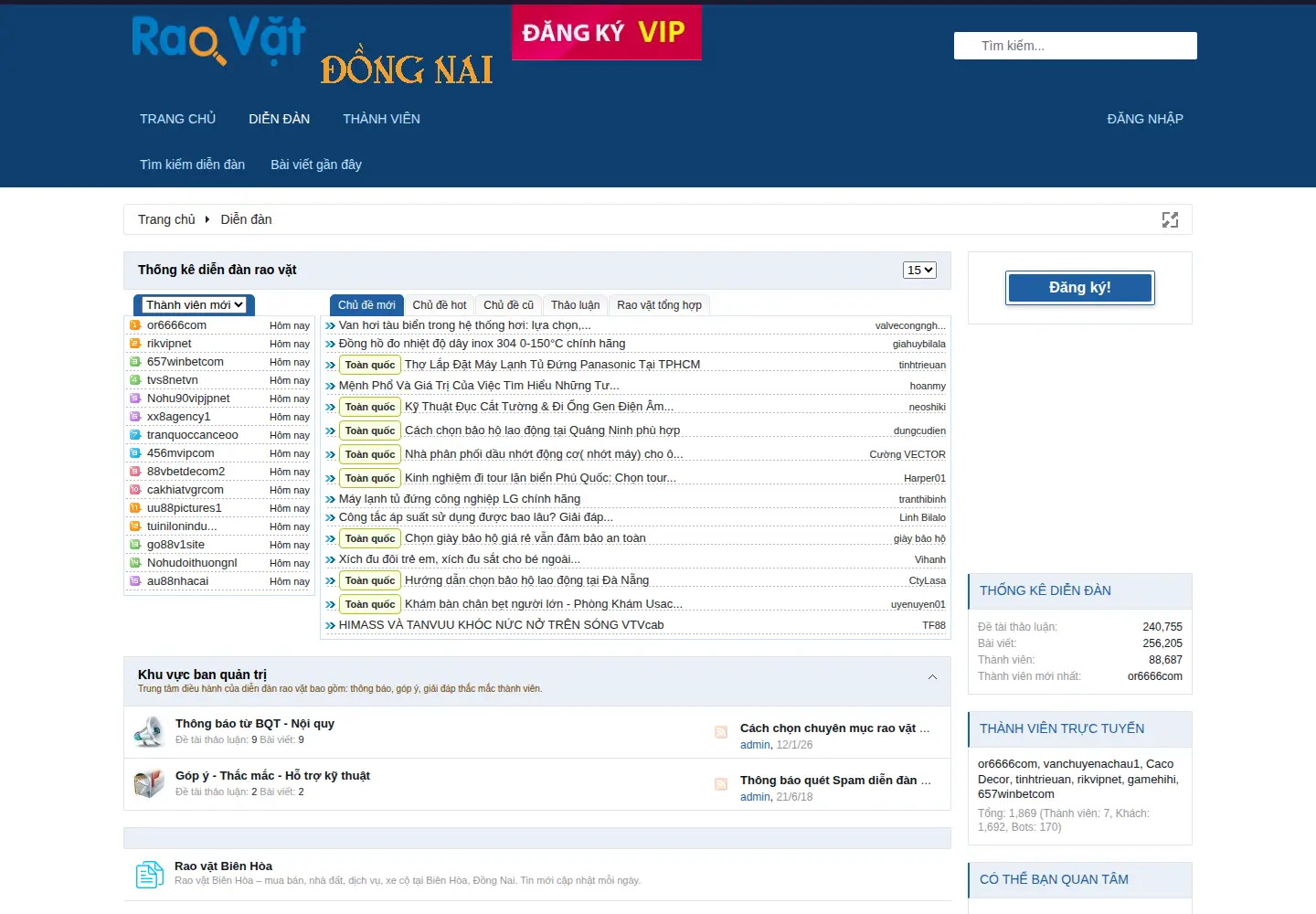Screen dimensions: 1316x914
Task: Open THÀNH VIÊN menu item
Action: [x=382, y=119]
